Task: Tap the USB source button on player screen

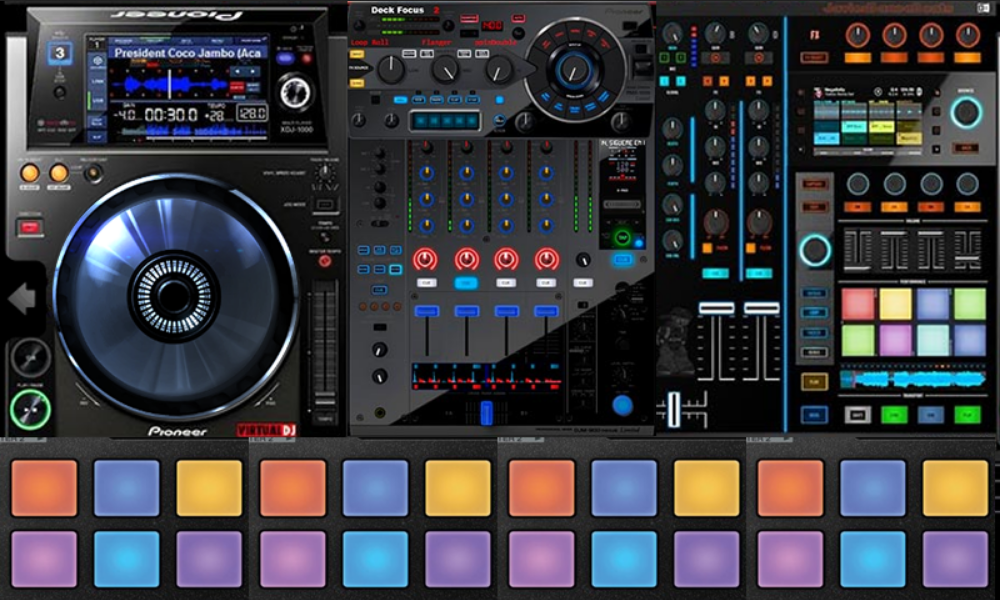Action: point(98,101)
